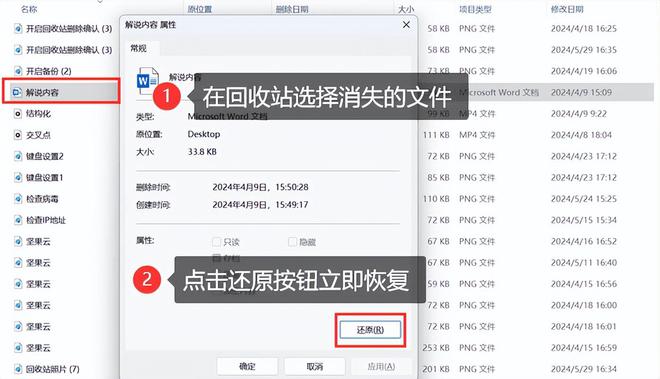Screen dimensions: 660x379
Task: Click the Word icon beside 解说内容 in list
Action: tap(17, 92)
